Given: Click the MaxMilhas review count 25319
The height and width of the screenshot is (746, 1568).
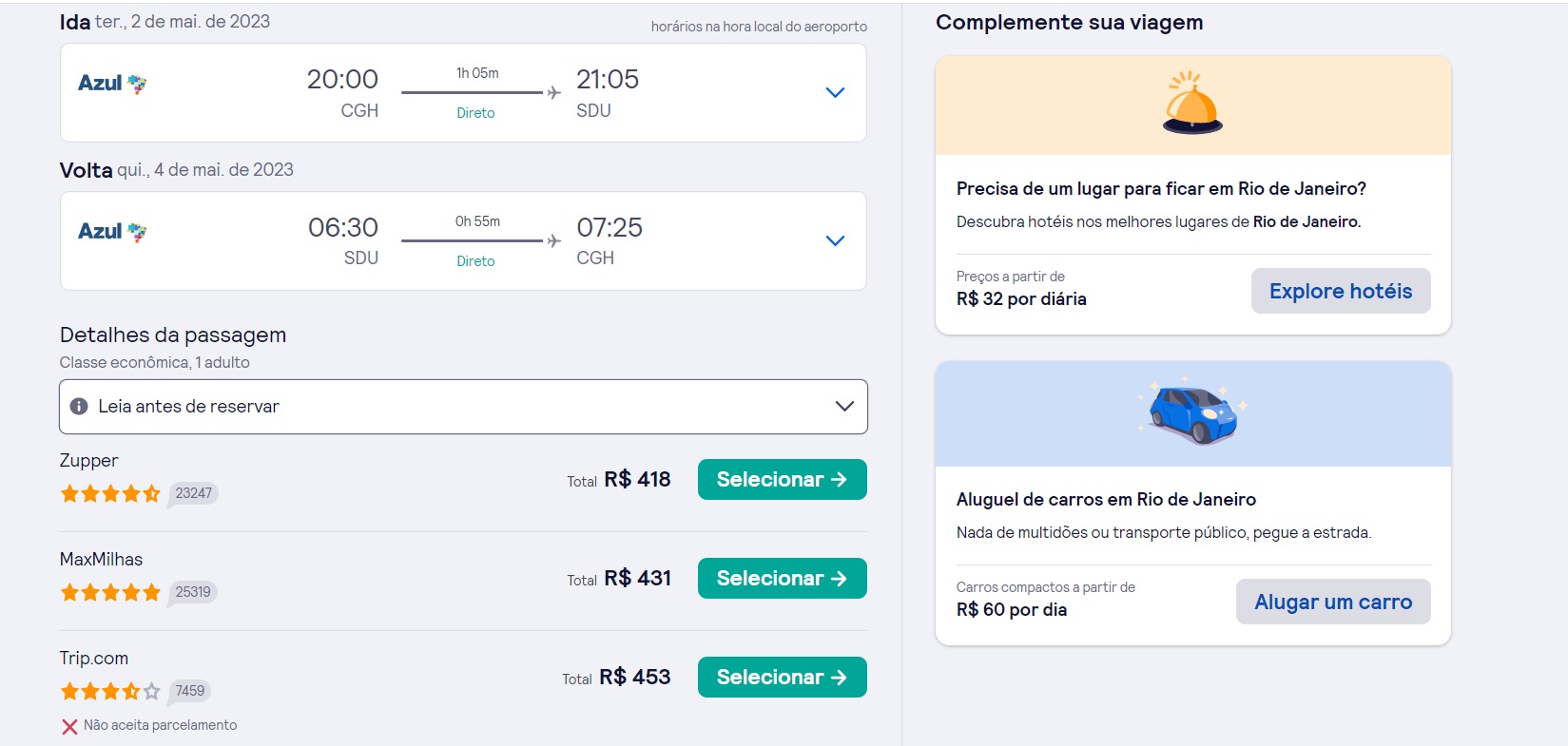Looking at the screenshot, I should point(193,592).
